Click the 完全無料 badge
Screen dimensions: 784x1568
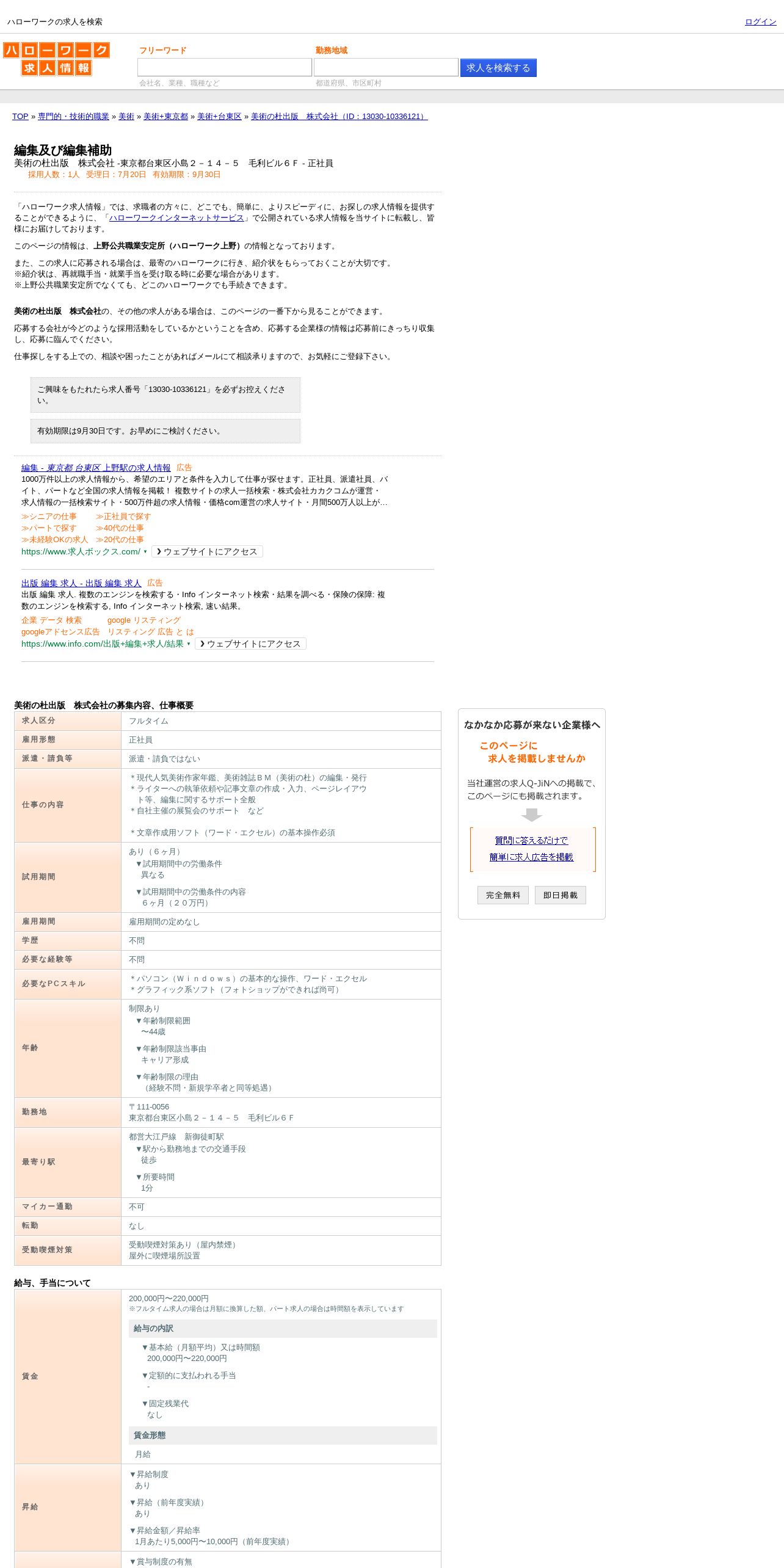coord(503,895)
